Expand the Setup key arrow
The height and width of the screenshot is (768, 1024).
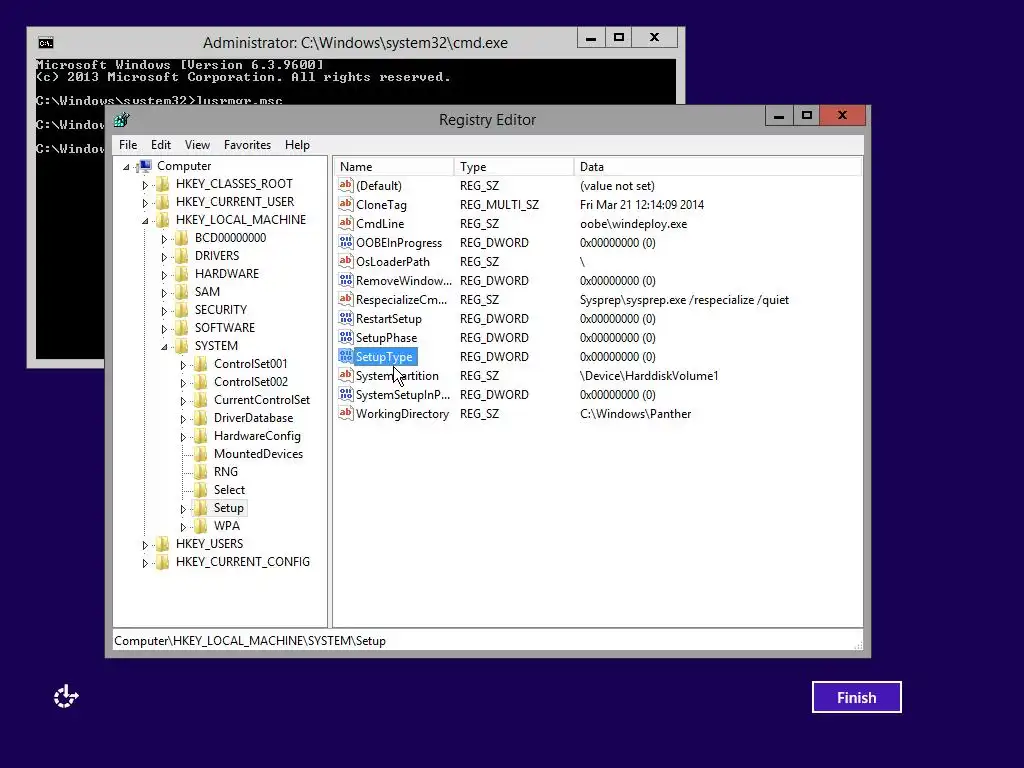184,509
